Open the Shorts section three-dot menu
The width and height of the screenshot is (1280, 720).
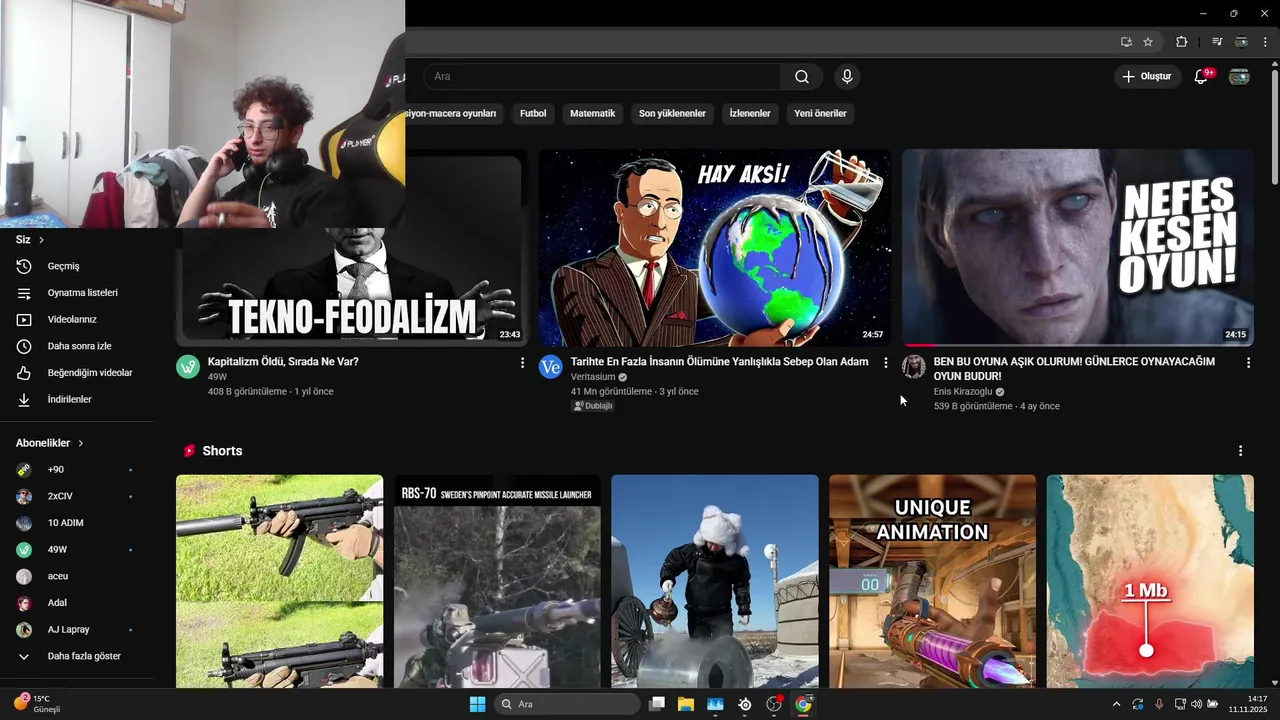(1241, 451)
